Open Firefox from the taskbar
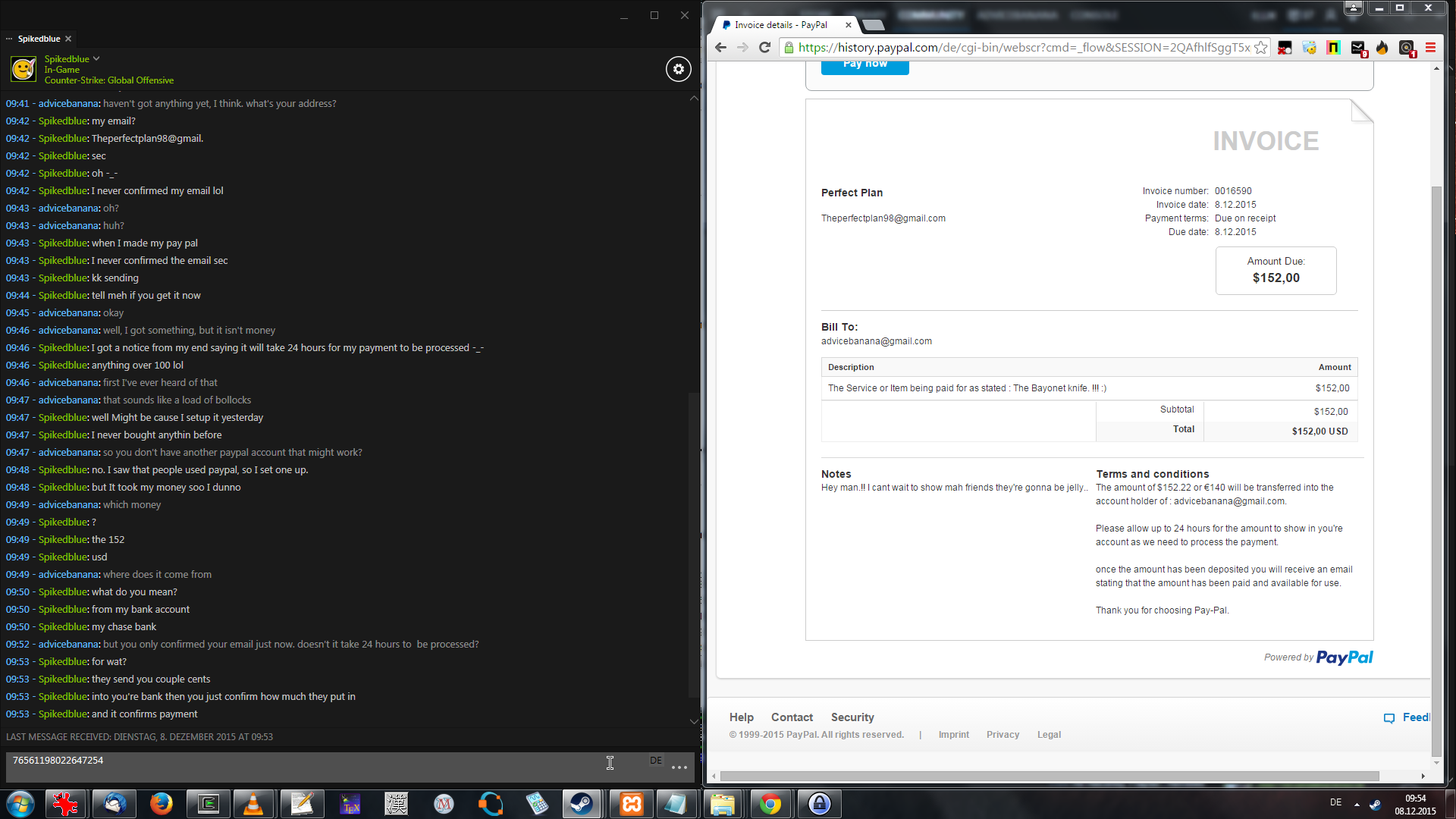Viewport: 1456px width, 819px height. 161,803
